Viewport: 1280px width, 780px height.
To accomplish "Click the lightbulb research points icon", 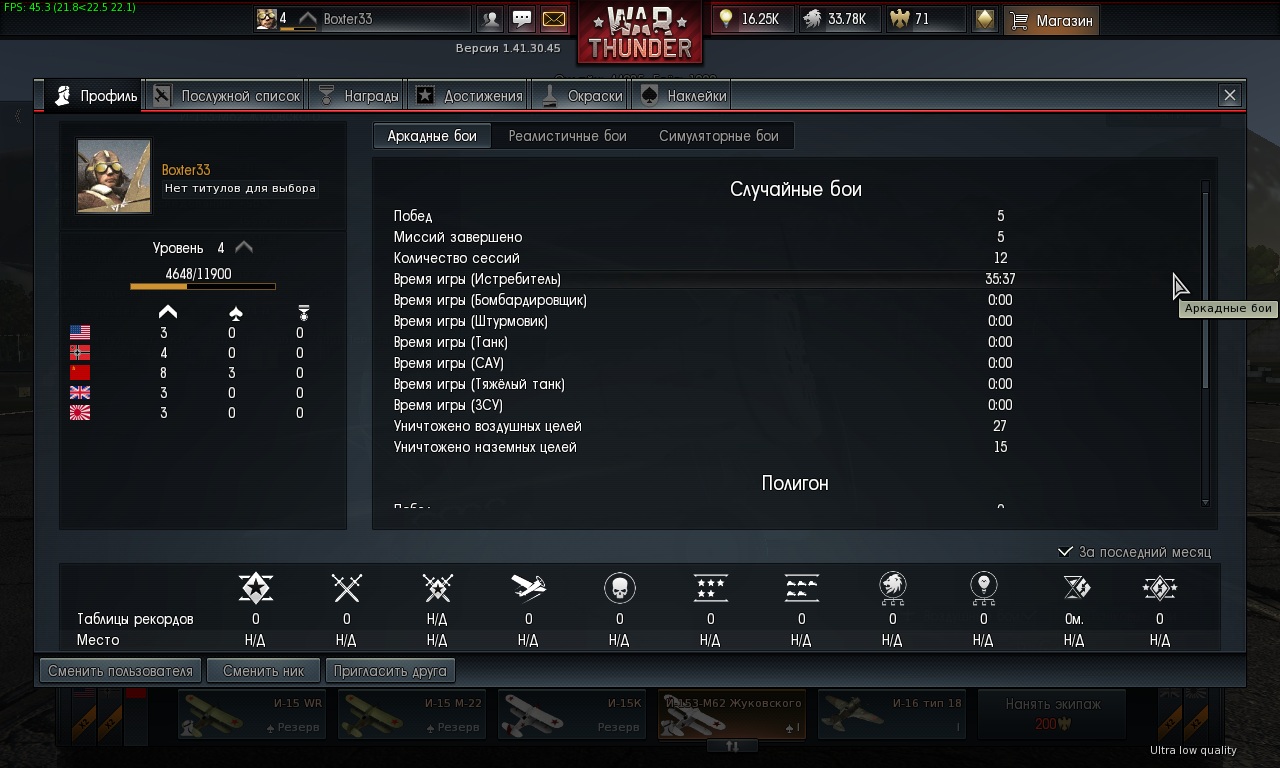I will pyautogui.click(x=726, y=19).
